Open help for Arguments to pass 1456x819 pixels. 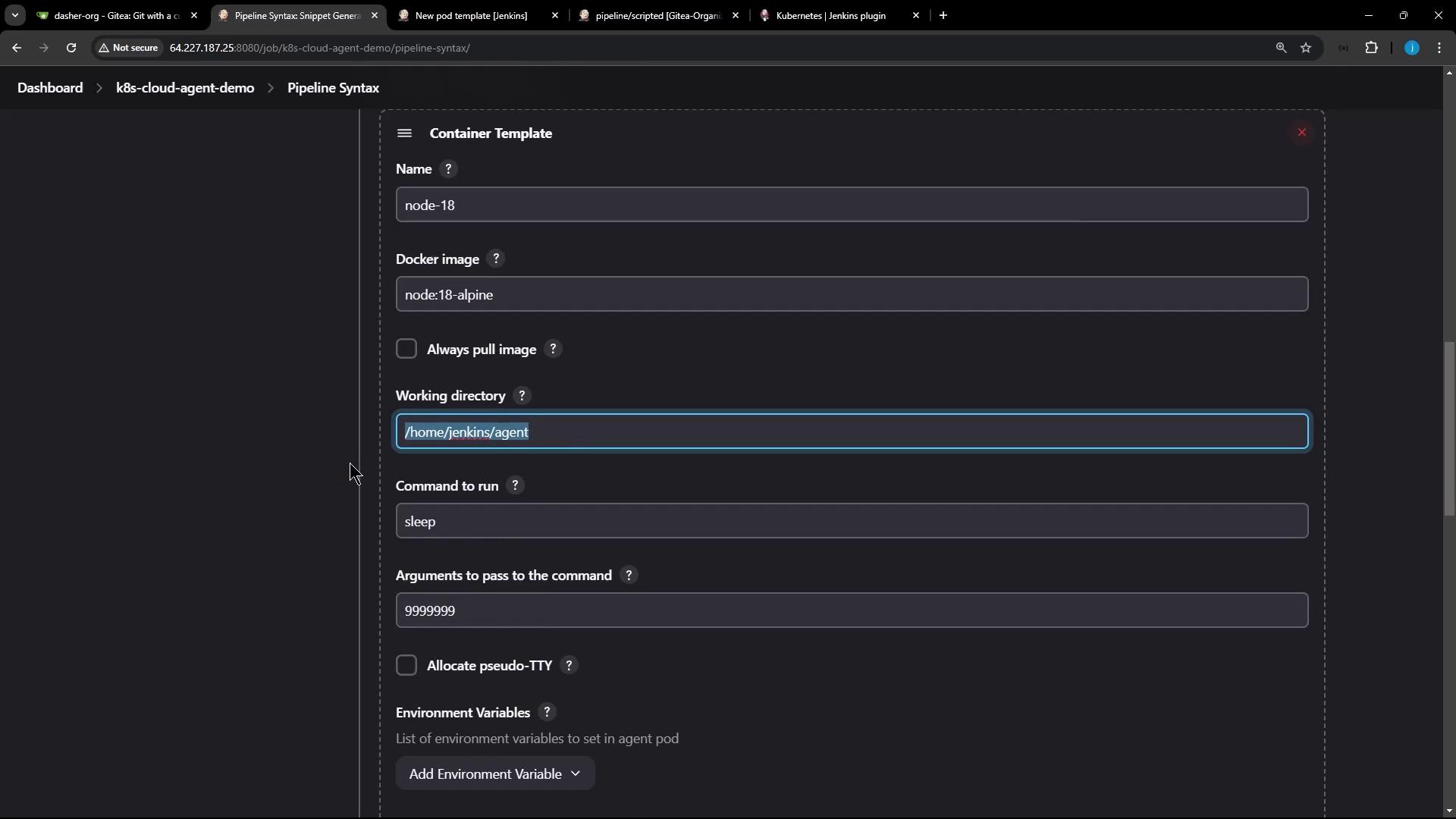point(629,576)
